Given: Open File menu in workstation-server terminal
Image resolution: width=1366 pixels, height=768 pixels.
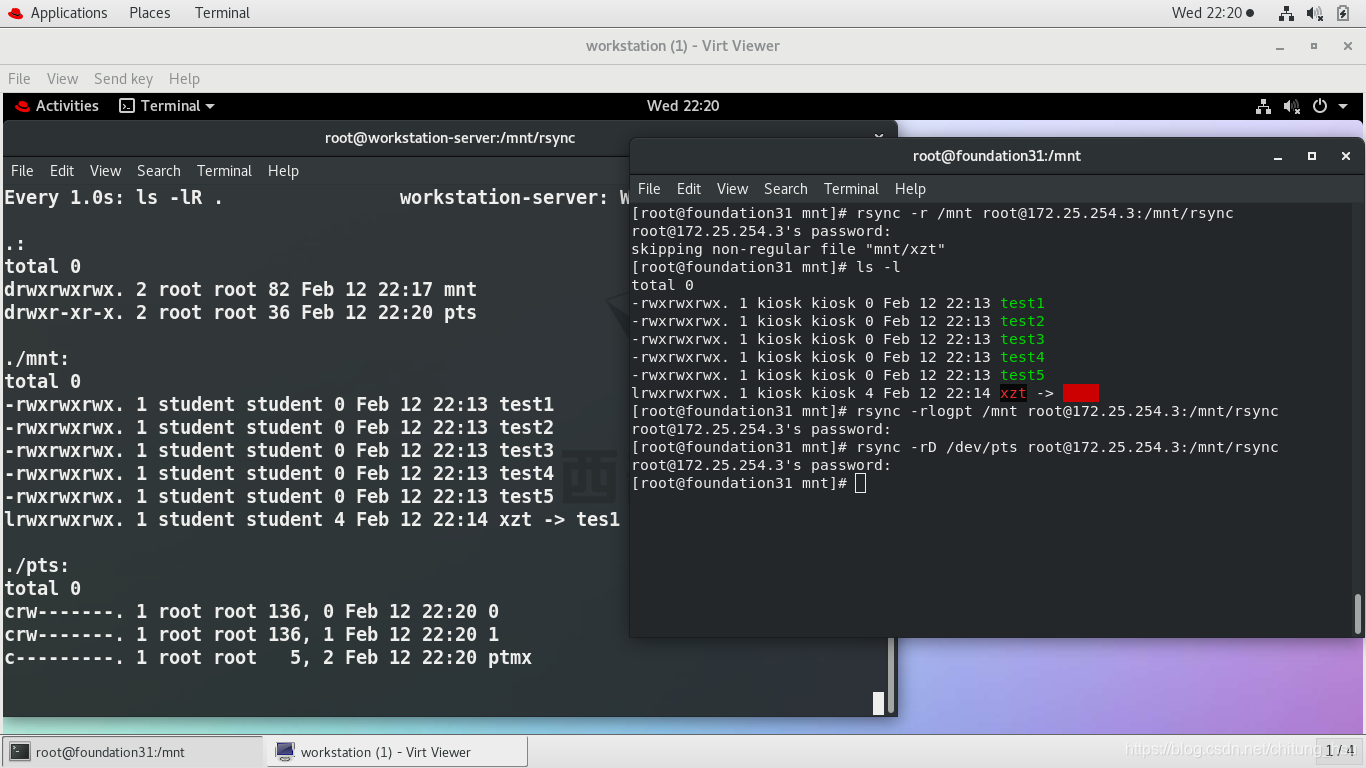Looking at the screenshot, I should pyautogui.click(x=22, y=171).
